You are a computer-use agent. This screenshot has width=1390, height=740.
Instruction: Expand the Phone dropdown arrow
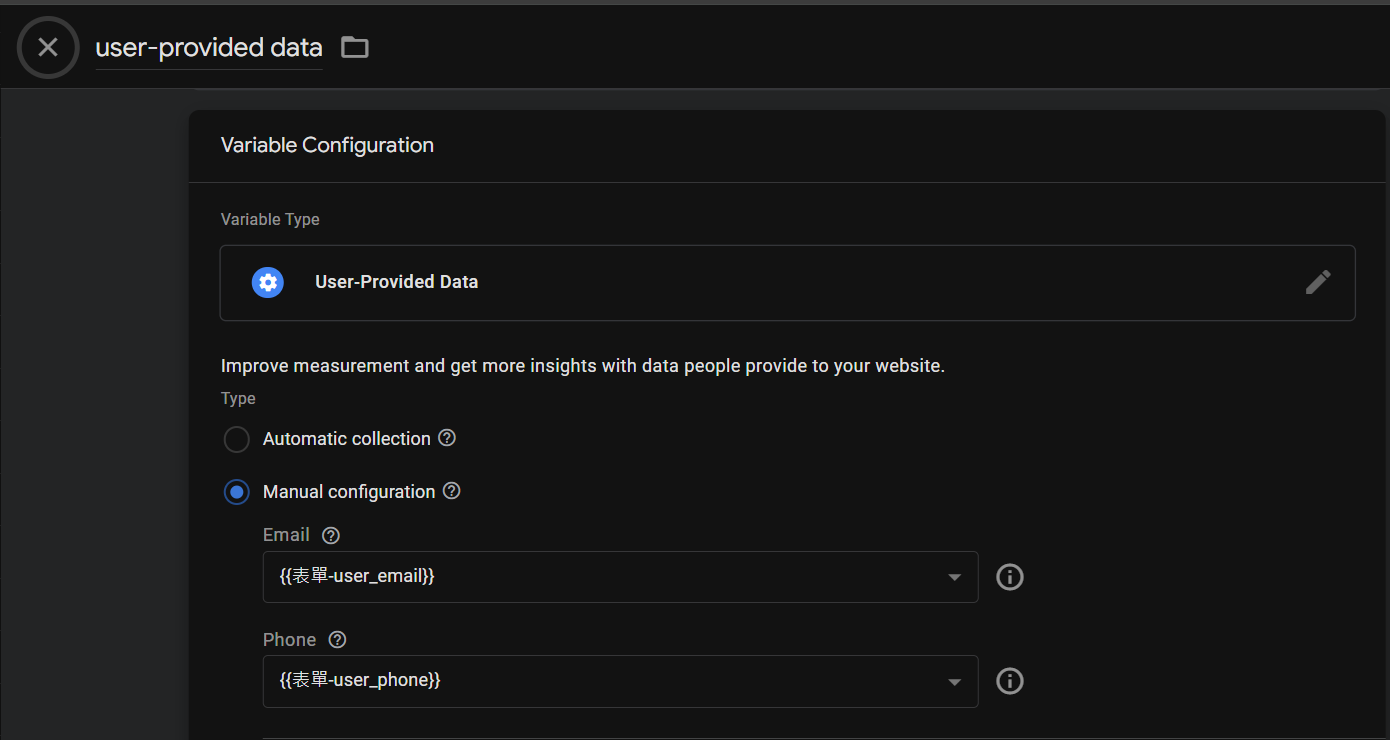tap(954, 681)
